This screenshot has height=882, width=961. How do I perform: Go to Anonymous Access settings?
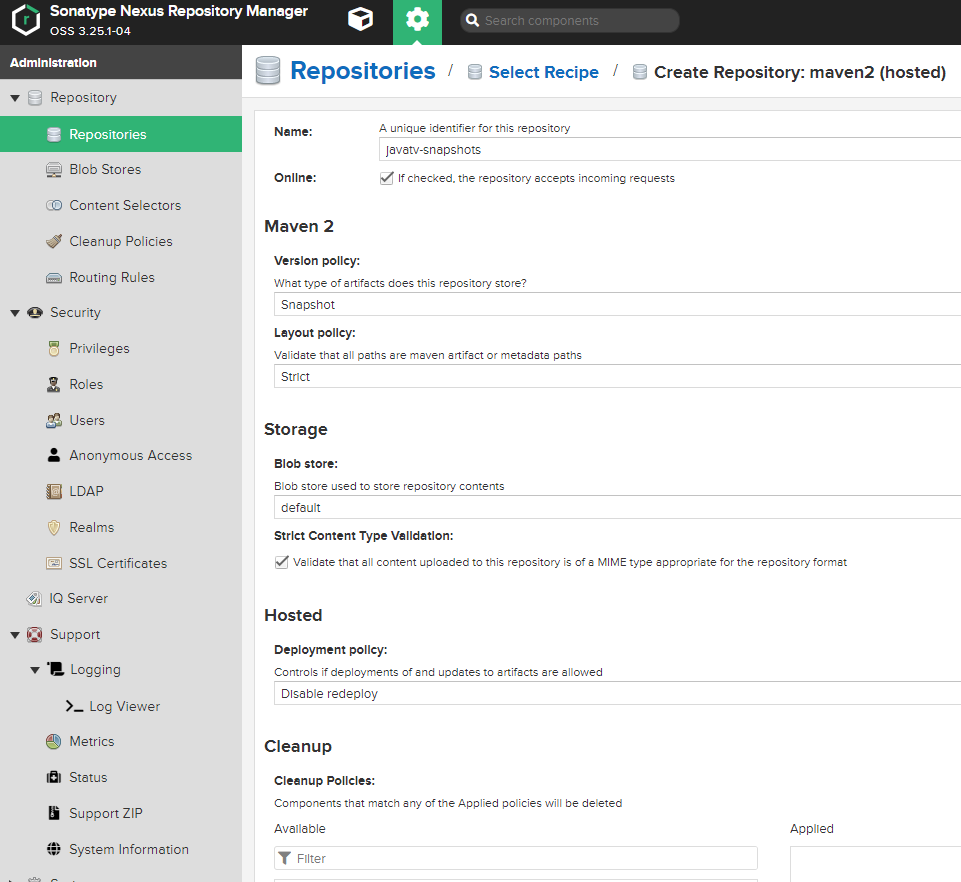(x=130, y=456)
